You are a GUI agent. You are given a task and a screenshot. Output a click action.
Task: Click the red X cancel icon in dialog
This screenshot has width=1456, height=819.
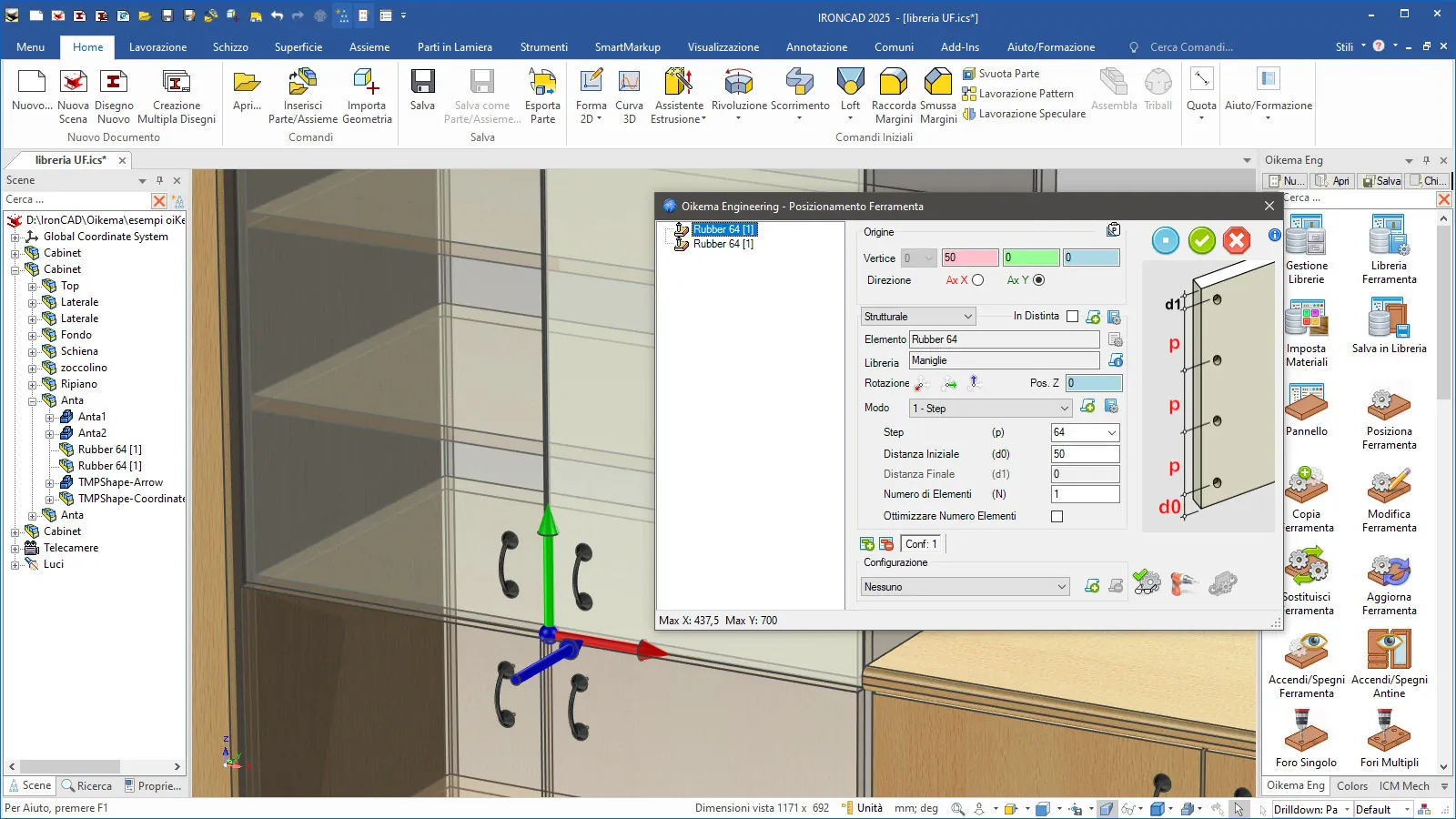pyautogui.click(x=1236, y=240)
